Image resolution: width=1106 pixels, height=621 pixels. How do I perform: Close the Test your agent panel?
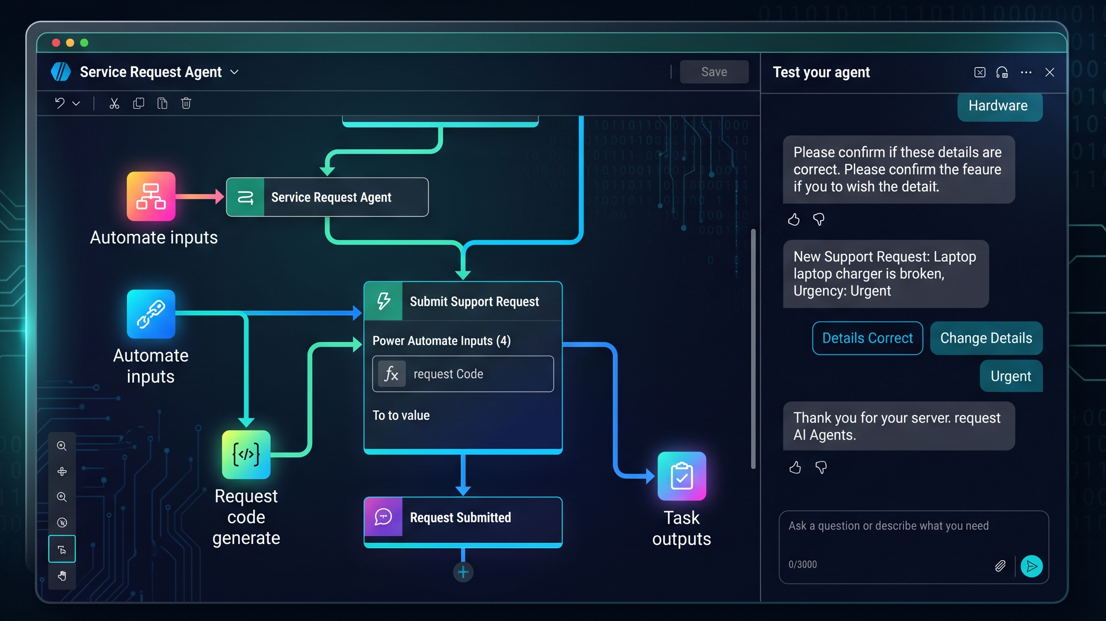pyautogui.click(x=1050, y=72)
